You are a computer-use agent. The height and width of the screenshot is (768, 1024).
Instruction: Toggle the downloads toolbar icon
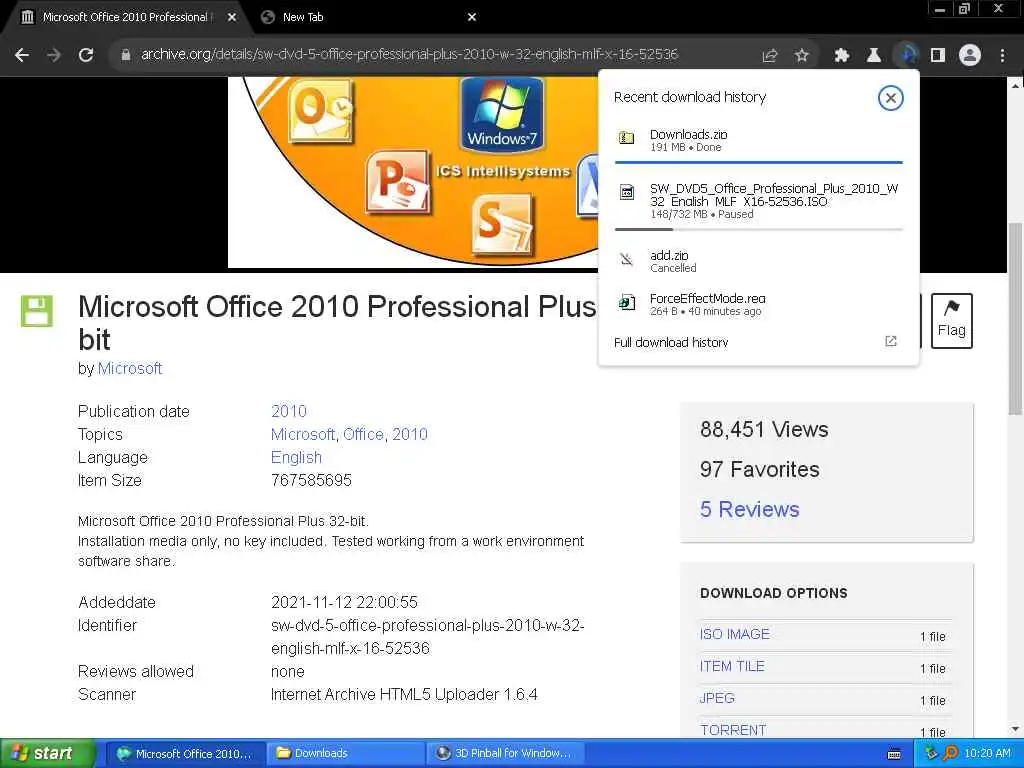[x=907, y=56]
